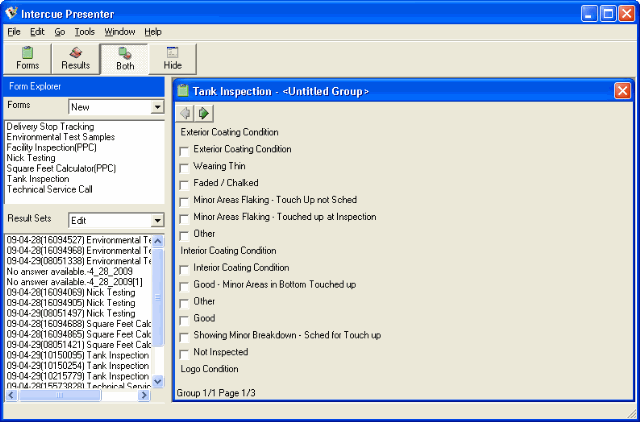Select Facility Inspection(PPC) form
The image size is (640, 422).
[x=51, y=147]
